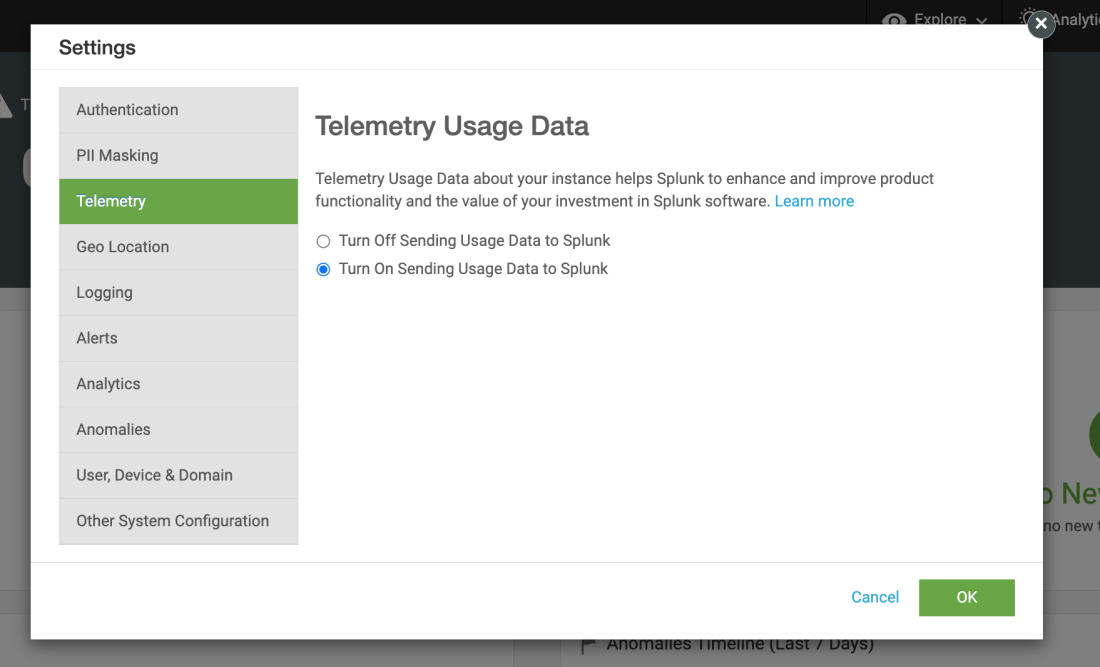
Task: Click the Anomalies Timeline flag icon
Action: [x=589, y=645]
